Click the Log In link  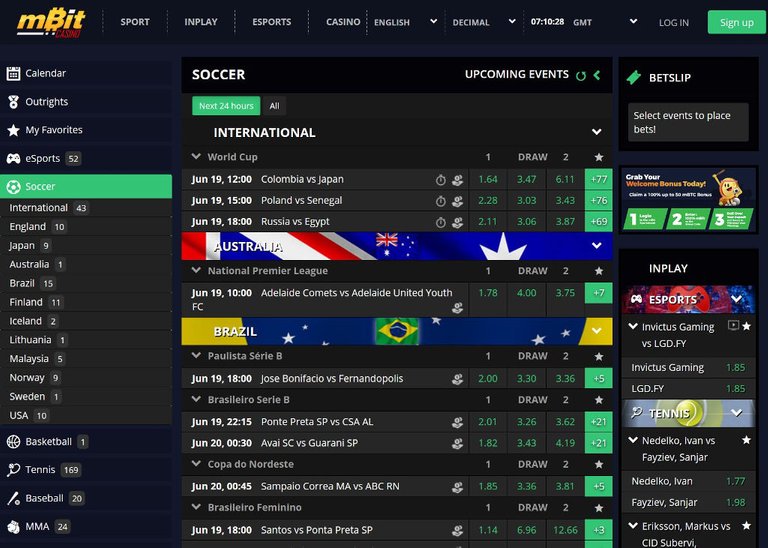pyautogui.click(x=674, y=23)
